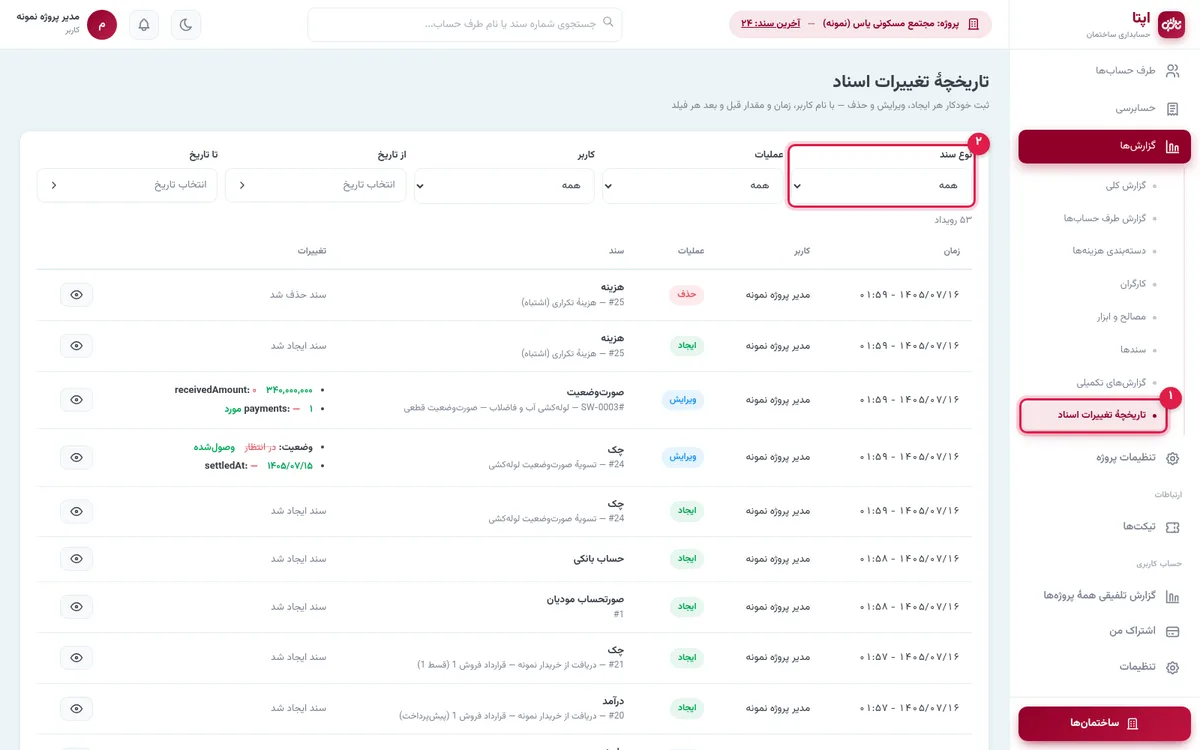View details of ایجاد چک #24 row
The image size is (1200, 750).
[77, 510]
